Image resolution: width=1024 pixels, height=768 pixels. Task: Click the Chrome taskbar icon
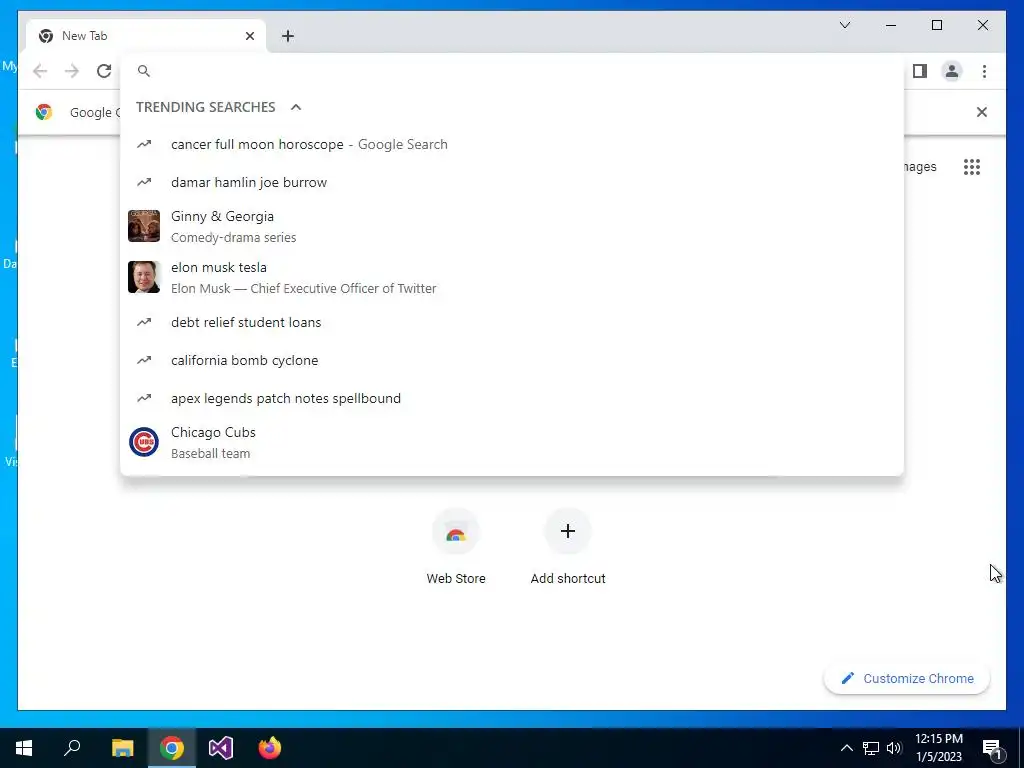172,748
